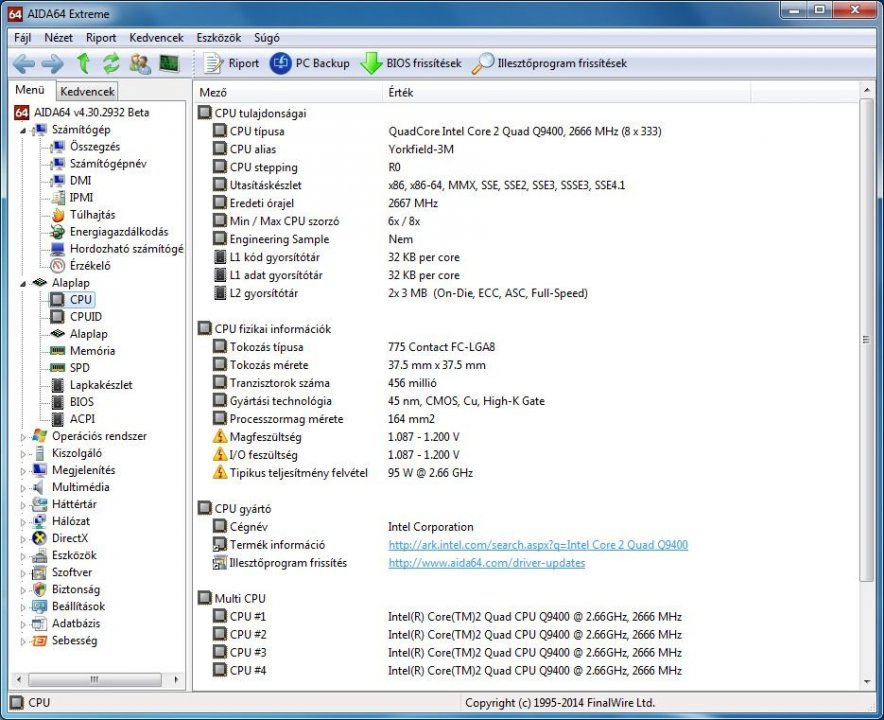Select Memória tree item

92,351
